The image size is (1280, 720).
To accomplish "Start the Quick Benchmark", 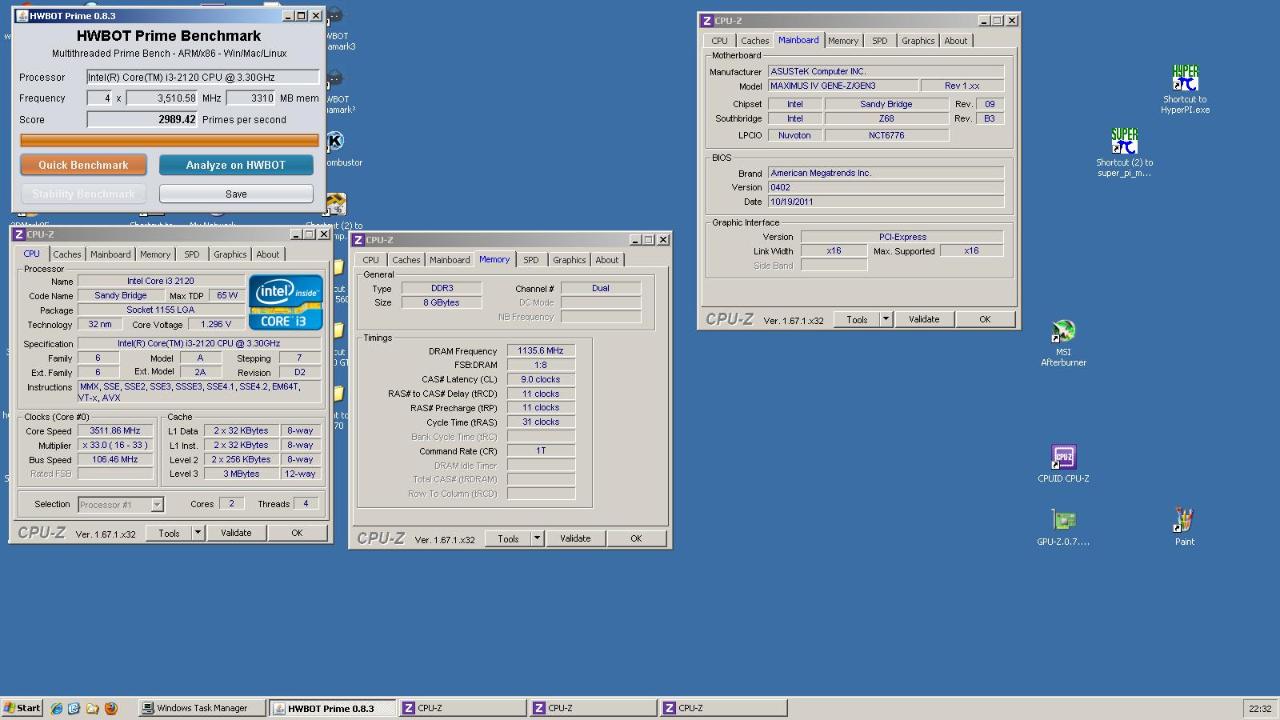I will 83,165.
